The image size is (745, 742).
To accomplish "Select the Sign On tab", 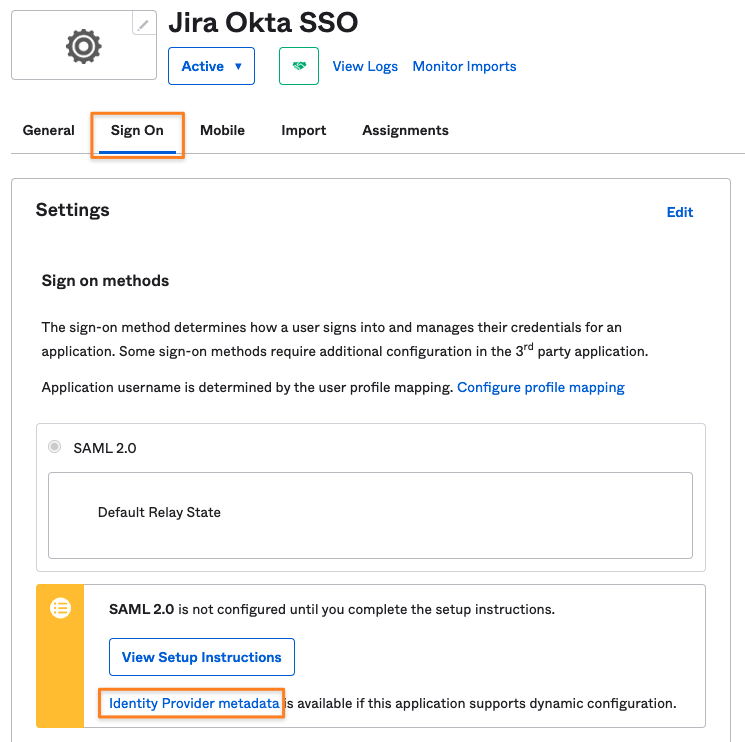I will coord(137,130).
